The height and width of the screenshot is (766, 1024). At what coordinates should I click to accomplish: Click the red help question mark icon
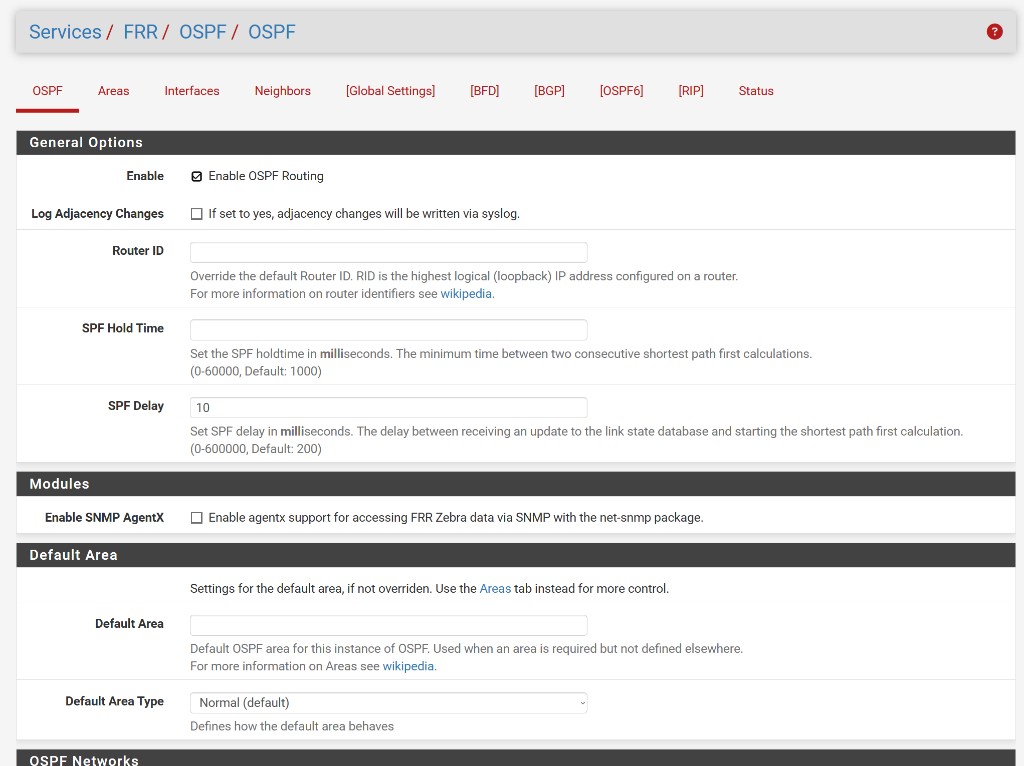(x=994, y=32)
